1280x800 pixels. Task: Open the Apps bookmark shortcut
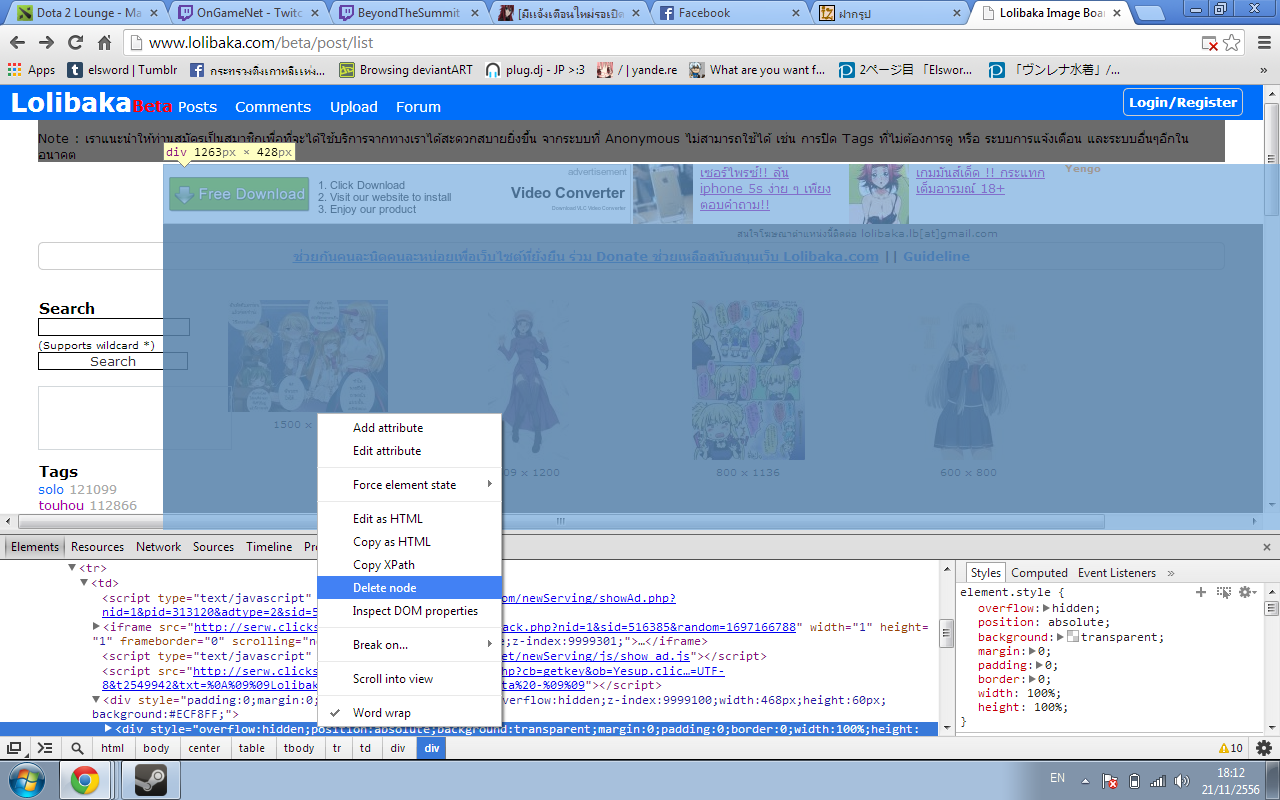point(31,70)
